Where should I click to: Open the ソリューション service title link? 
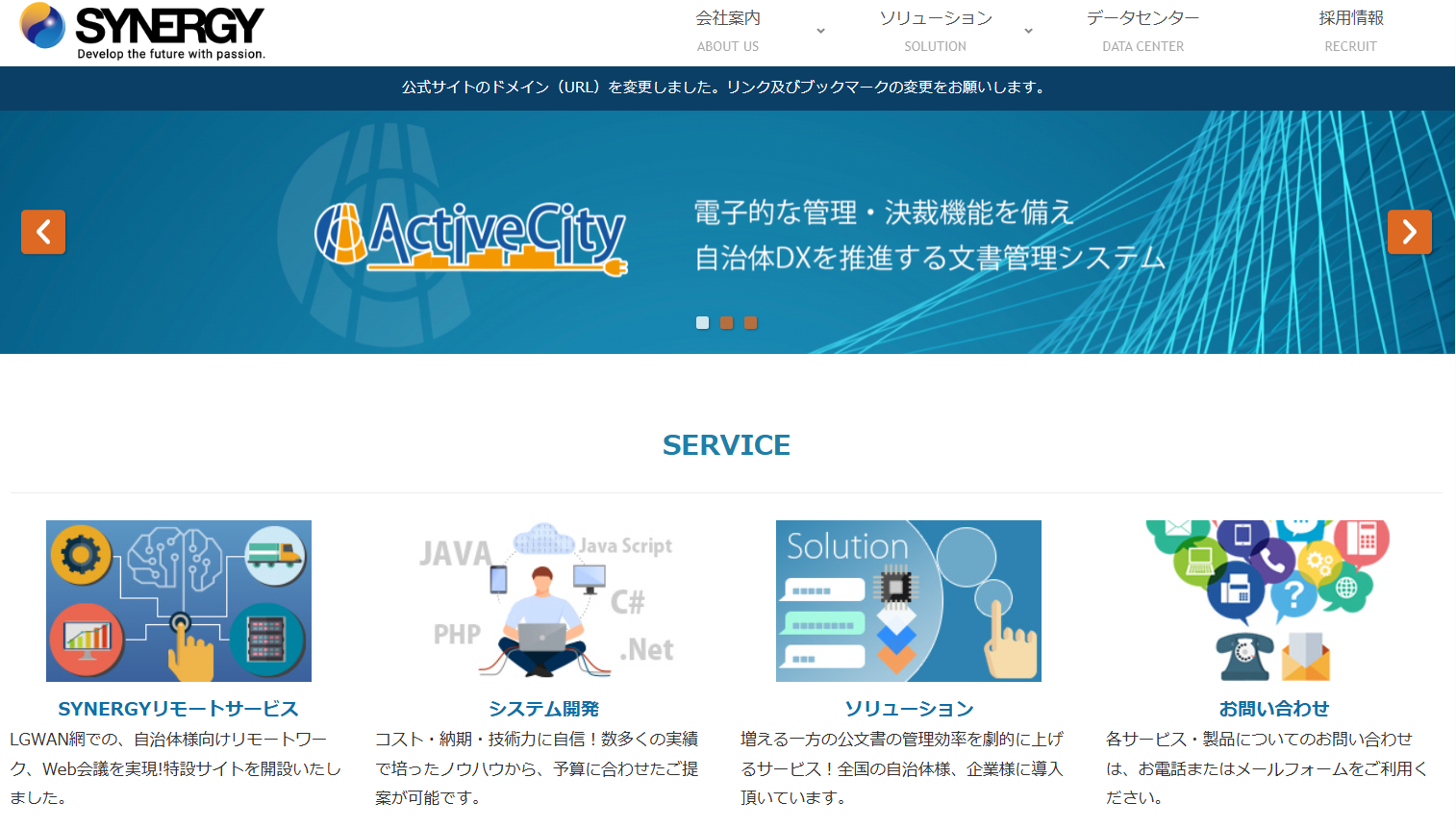click(909, 709)
